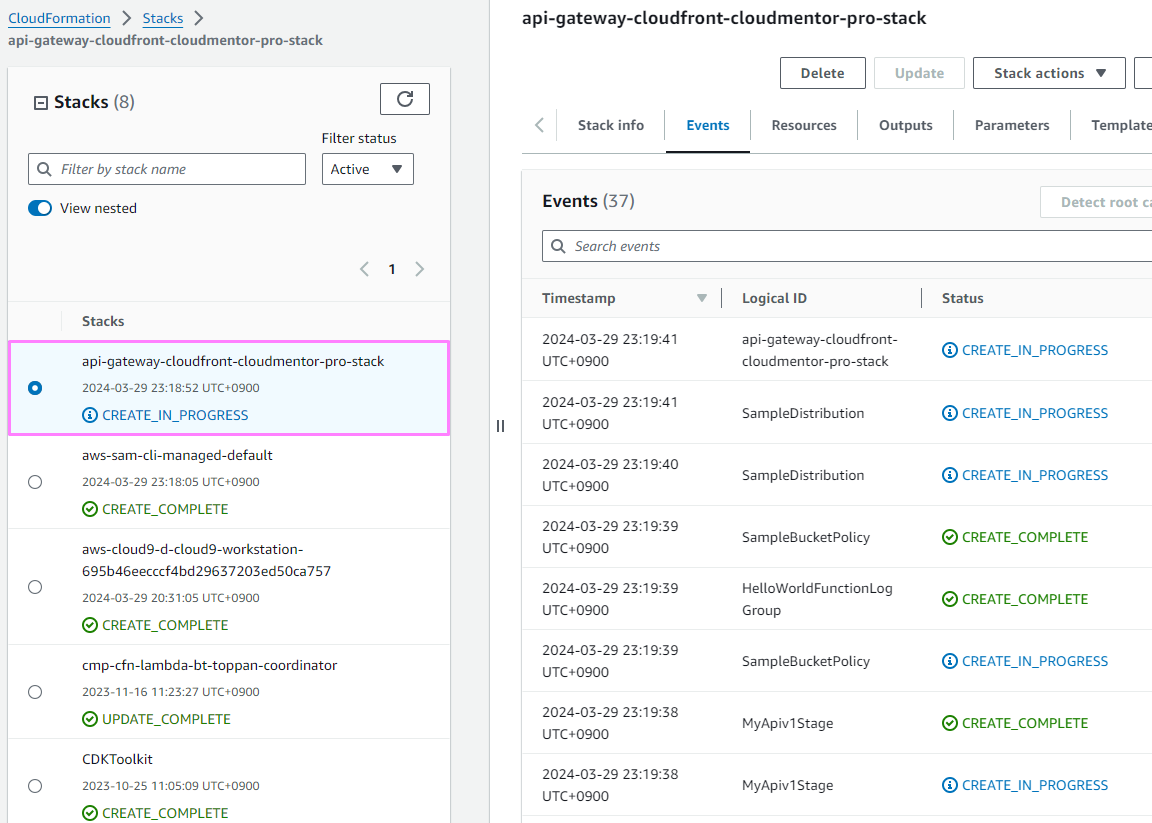Click the magnifier in Search events field

(x=558, y=246)
